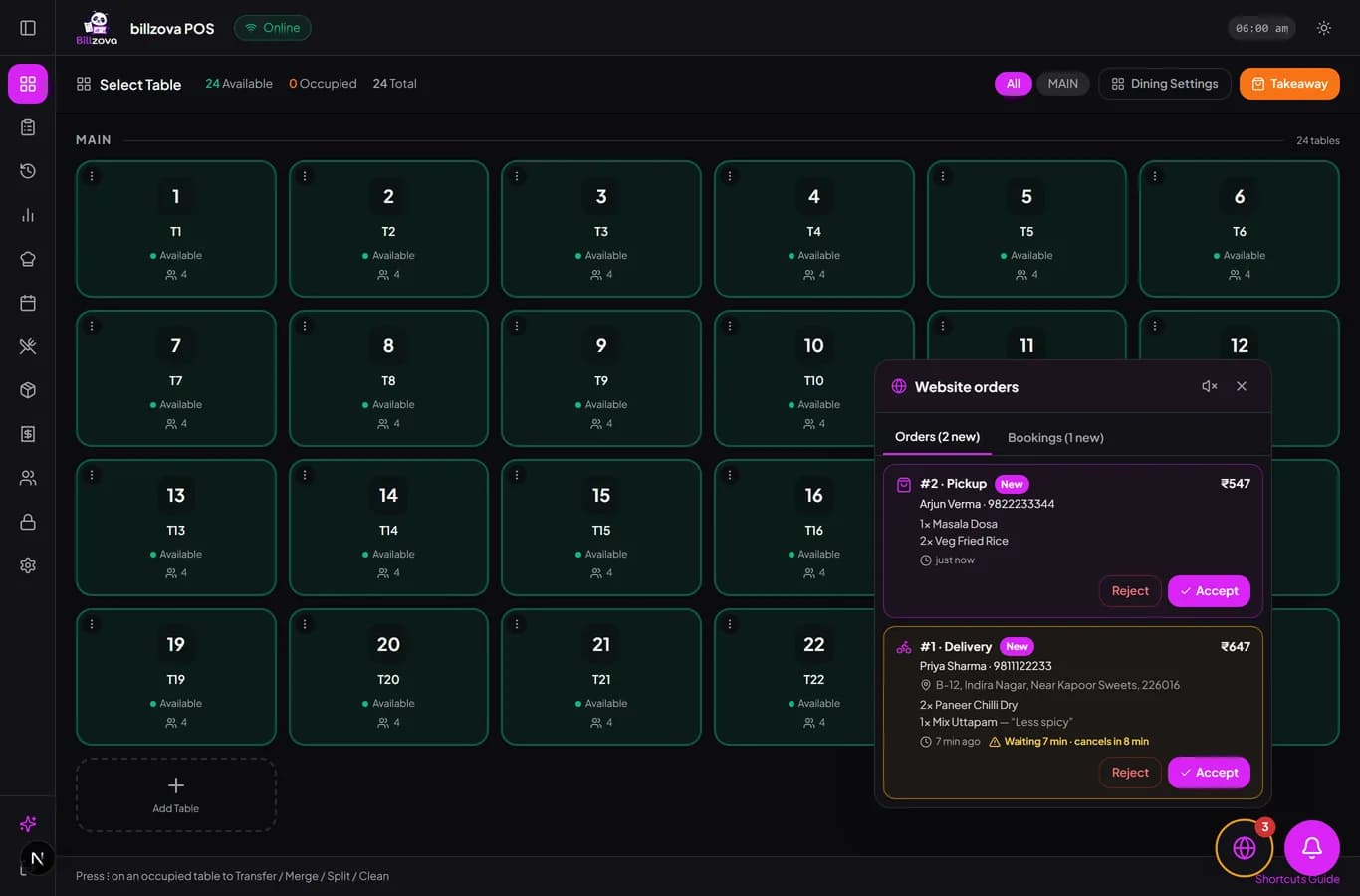Open options menu for table T1

click(x=92, y=176)
